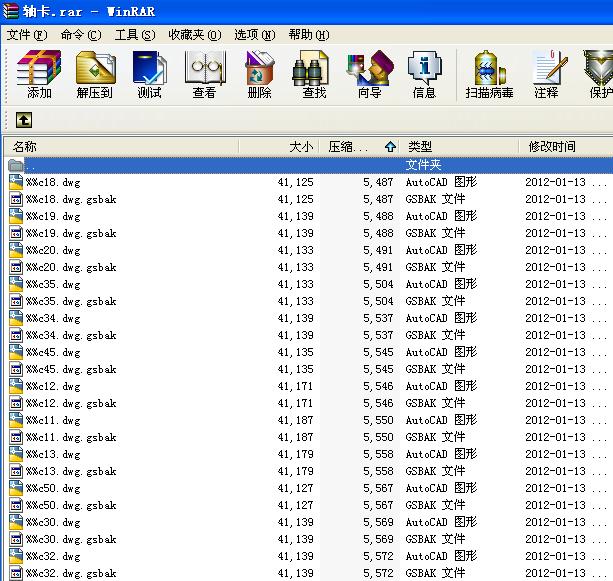Click date 2012-01-13 of %%c19.dwg
The height and width of the screenshot is (581, 613).
[555, 216]
